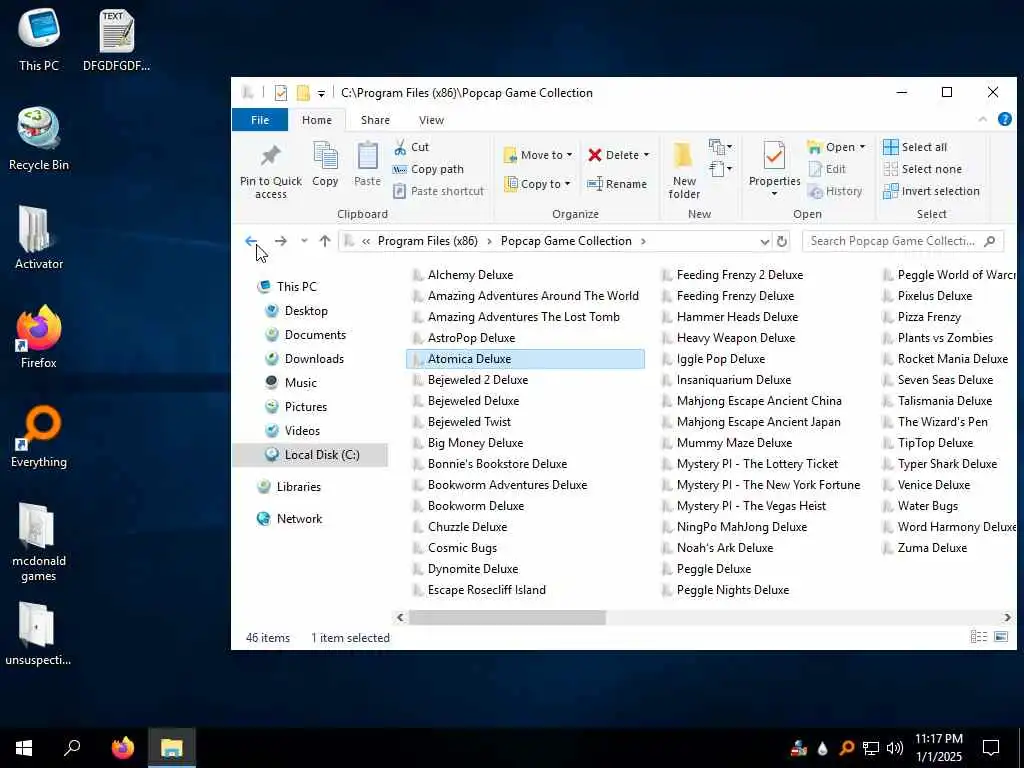Open the New item dropdown
The image size is (1024, 768).
click(720, 147)
